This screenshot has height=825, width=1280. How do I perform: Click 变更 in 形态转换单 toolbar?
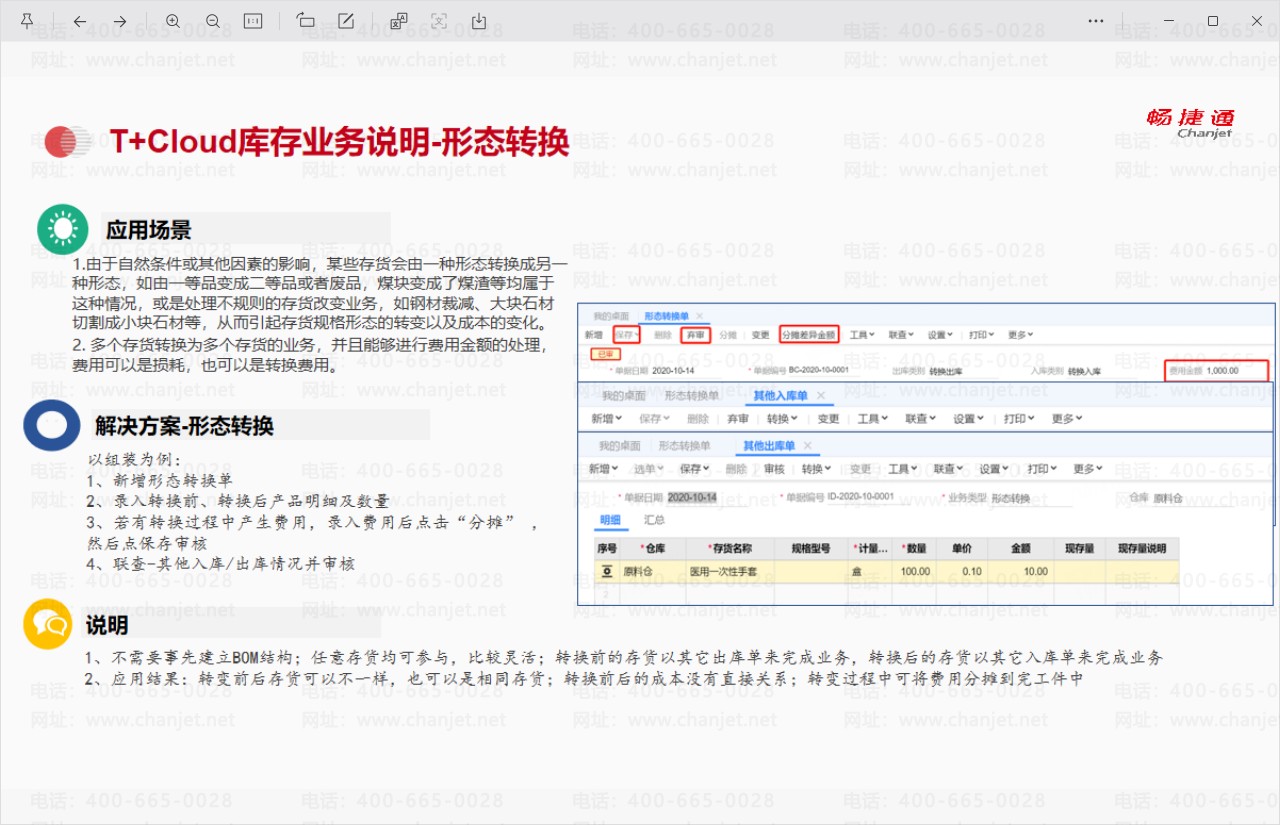761,335
